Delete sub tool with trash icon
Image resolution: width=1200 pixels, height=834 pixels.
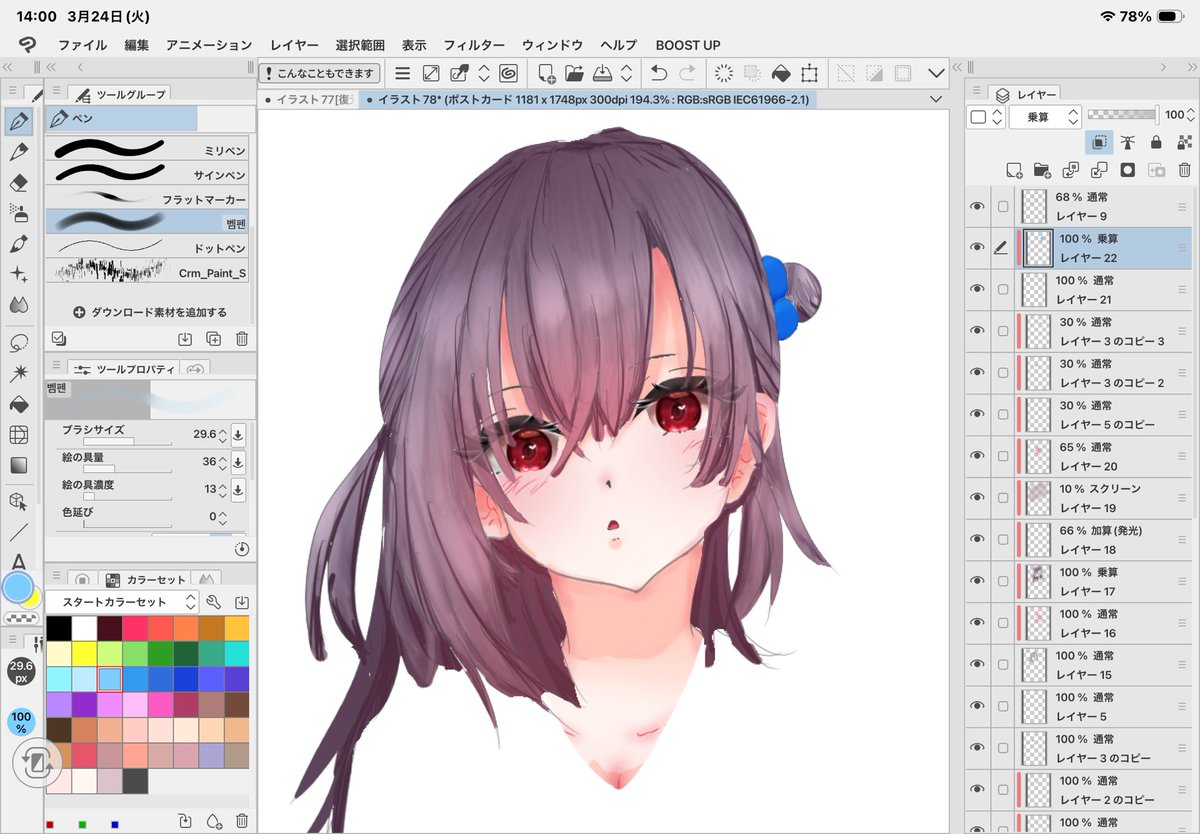pos(241,339)
